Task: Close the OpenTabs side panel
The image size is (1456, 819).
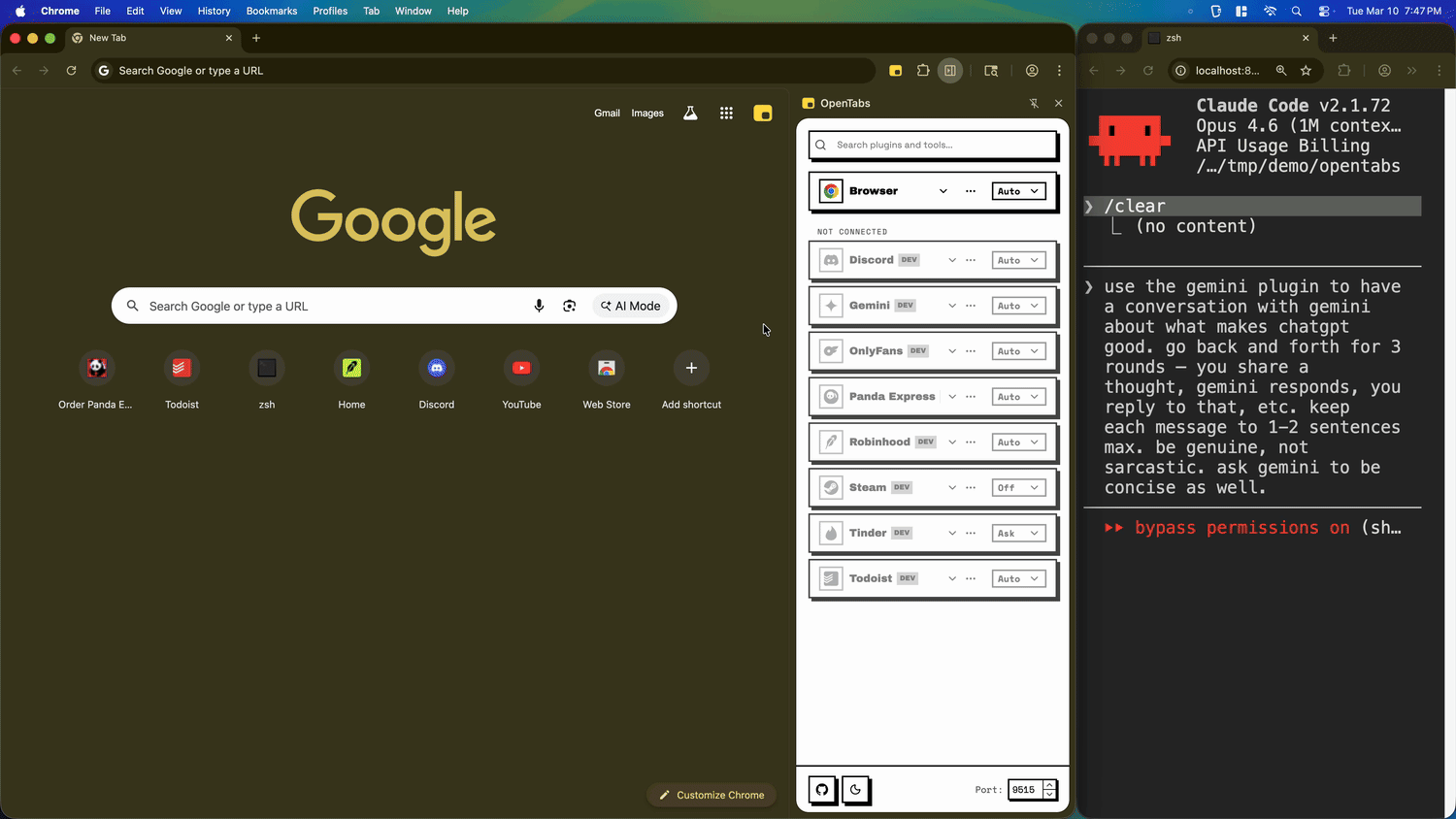Action: tap(1058, 104)
